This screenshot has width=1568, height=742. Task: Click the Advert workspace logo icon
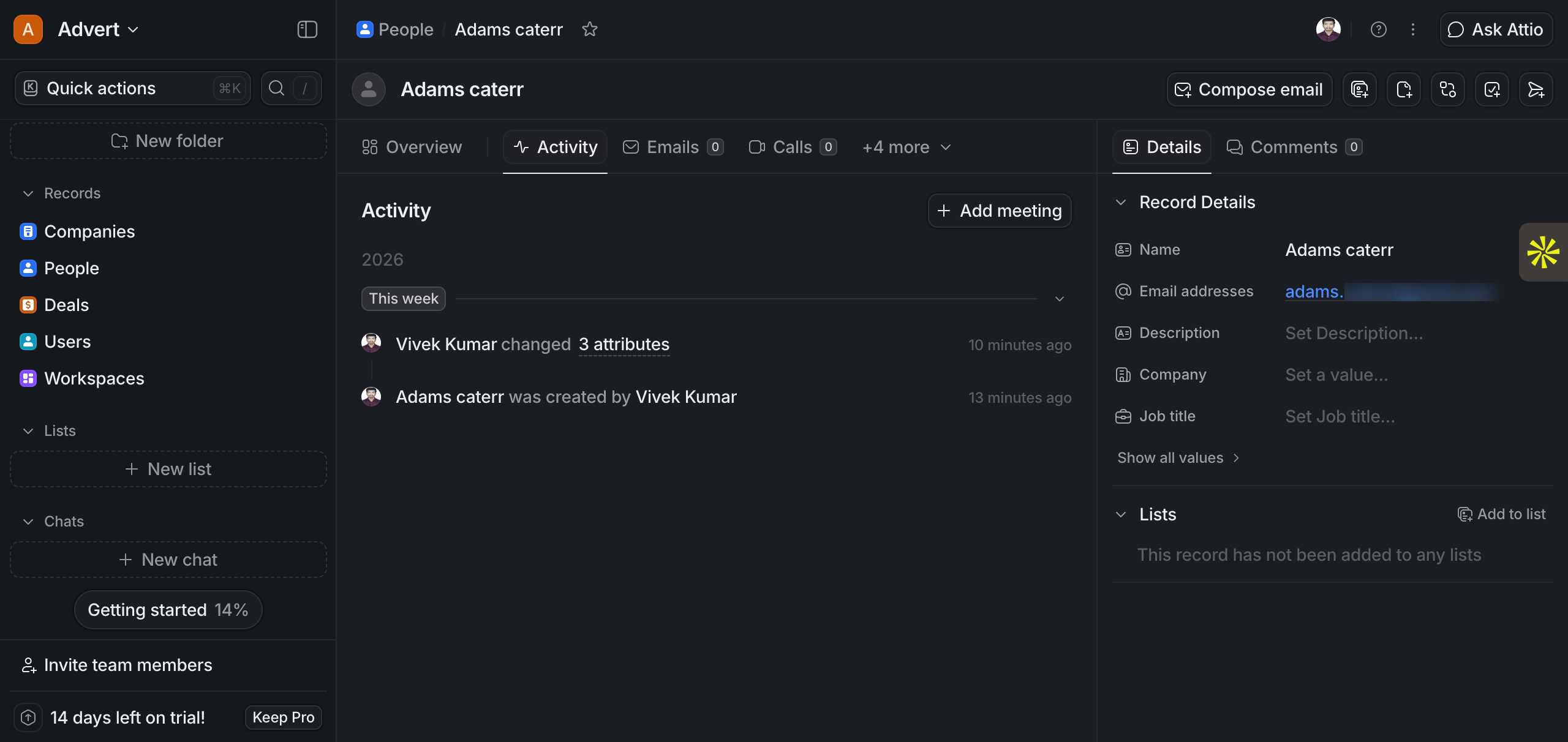28,29
